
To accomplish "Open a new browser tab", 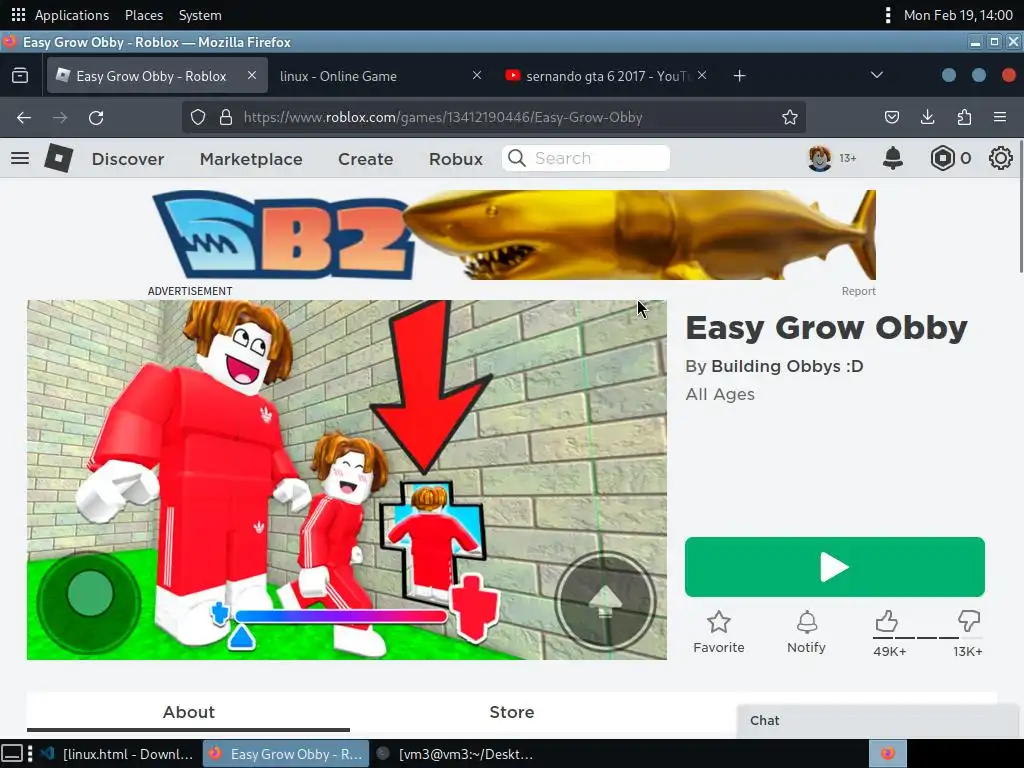I will [739, 76].
